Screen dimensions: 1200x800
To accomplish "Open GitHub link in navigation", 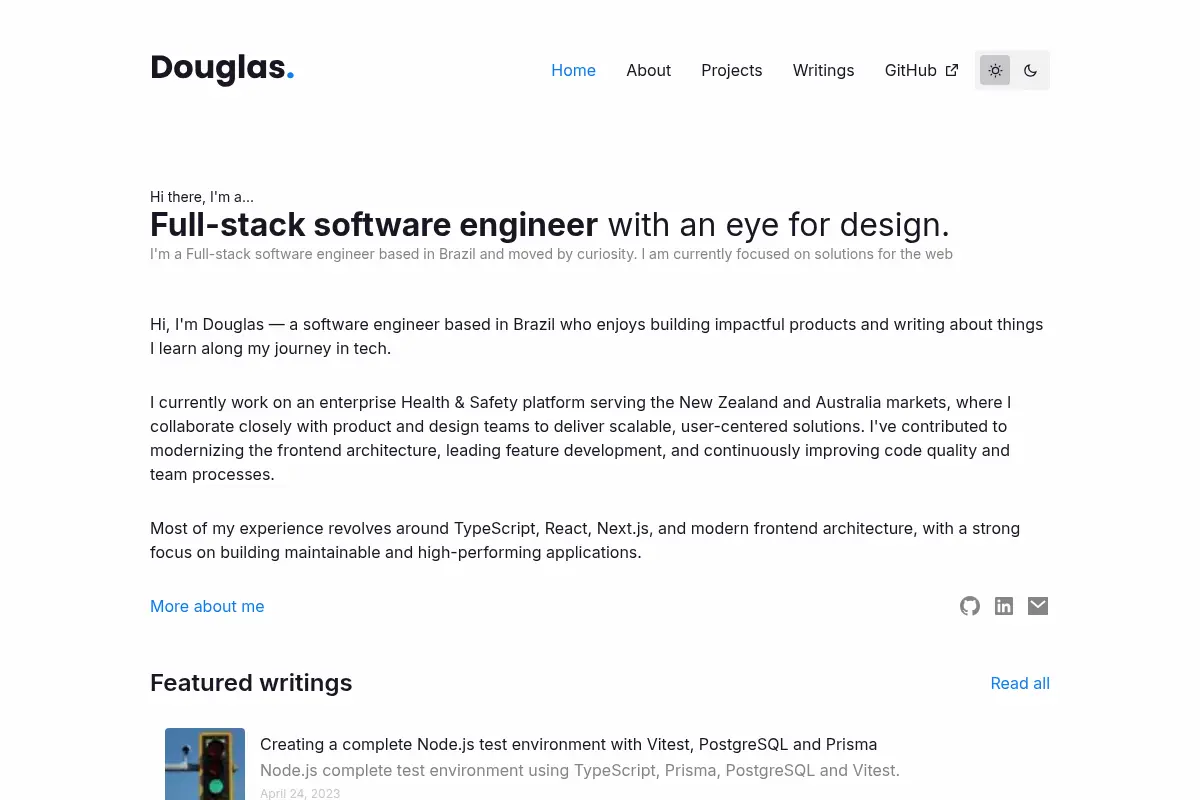I will (x=921, y=70).
